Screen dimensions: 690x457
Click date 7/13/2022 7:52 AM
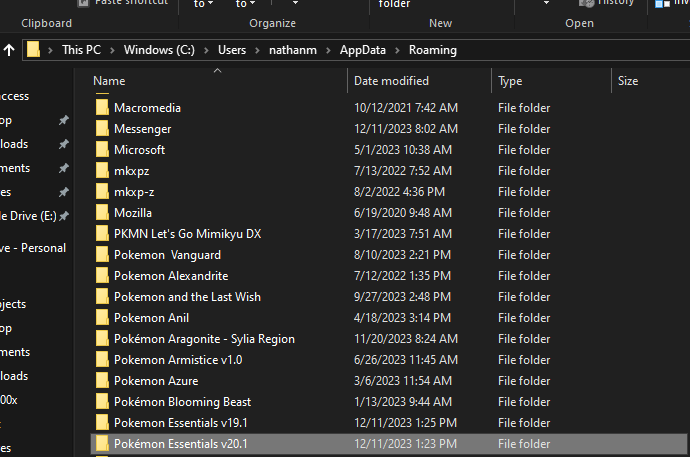coord(403,171)
